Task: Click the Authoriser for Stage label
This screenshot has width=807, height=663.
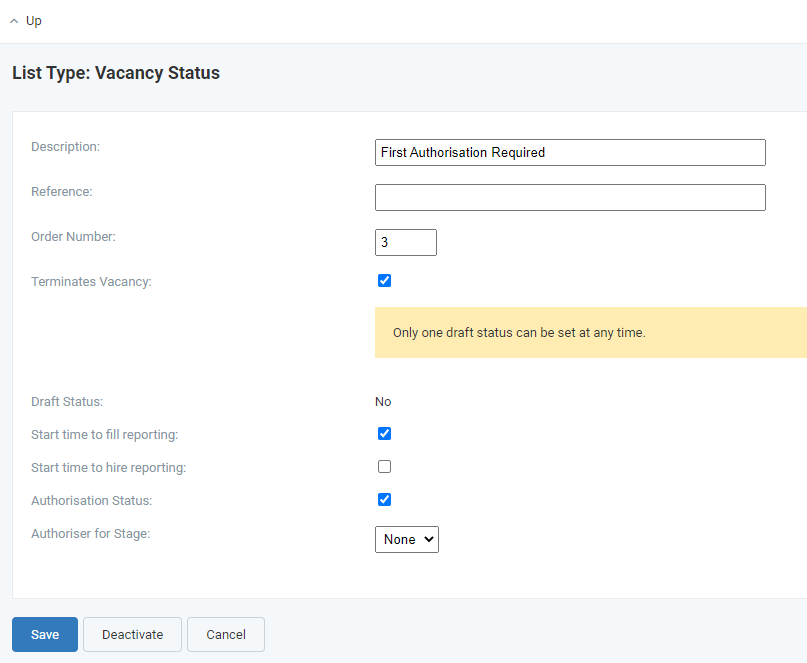Action: point(91,533)
